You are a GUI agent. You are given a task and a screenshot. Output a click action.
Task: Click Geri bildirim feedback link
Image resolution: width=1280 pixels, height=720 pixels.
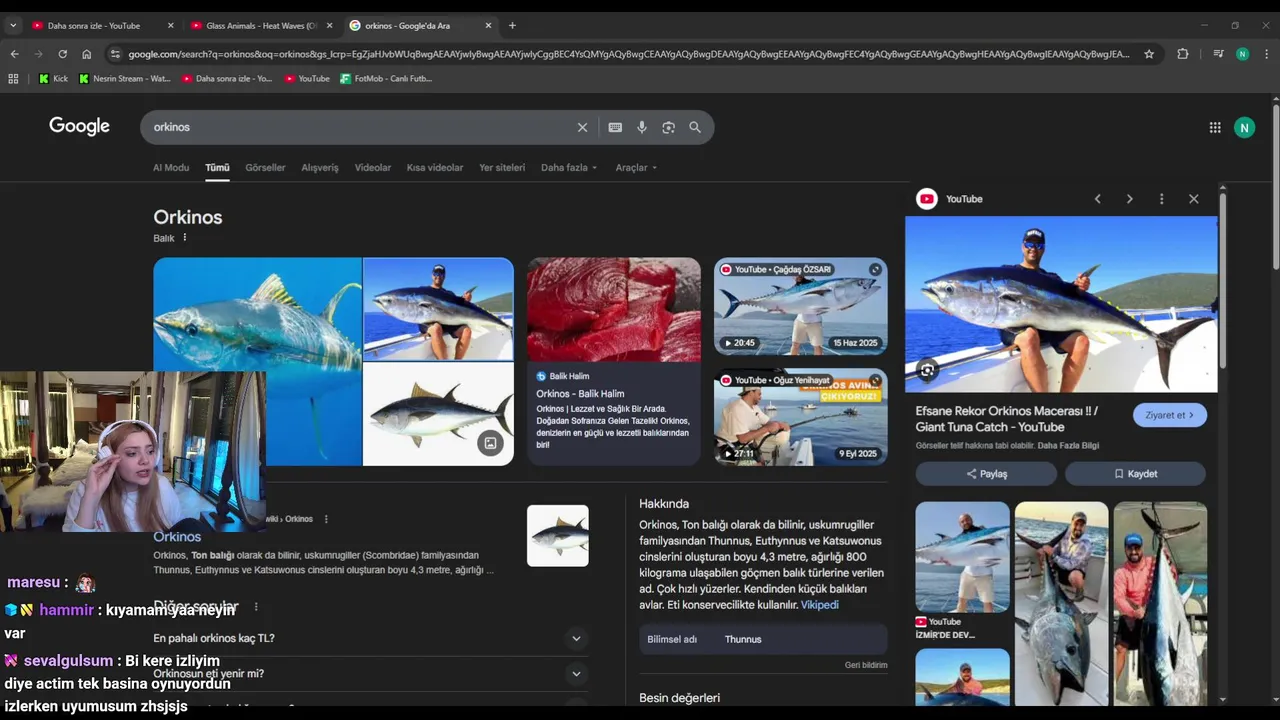pyautogui.click(x=866, y=665)
